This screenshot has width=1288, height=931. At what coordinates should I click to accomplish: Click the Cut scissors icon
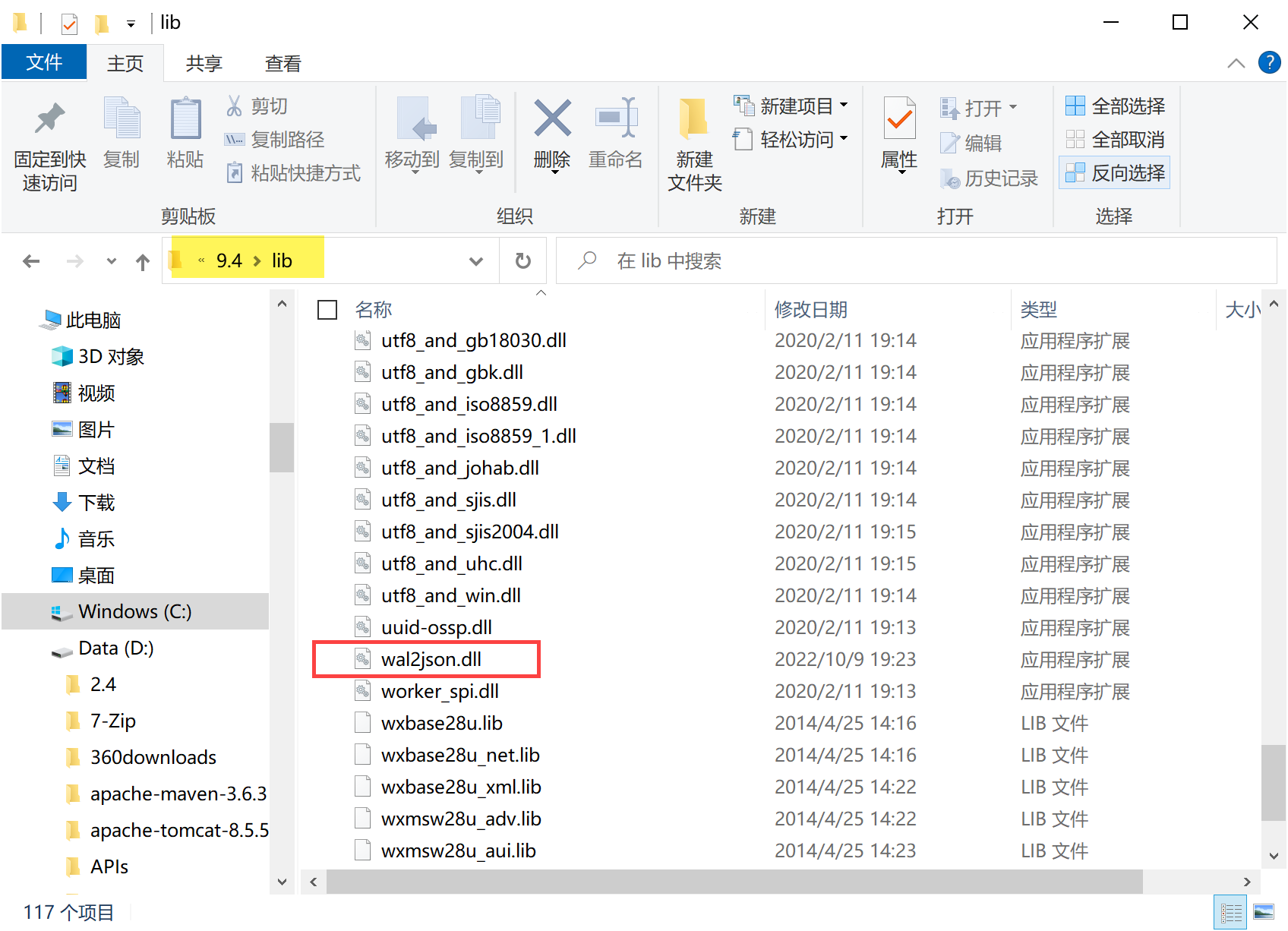point(234,106)
